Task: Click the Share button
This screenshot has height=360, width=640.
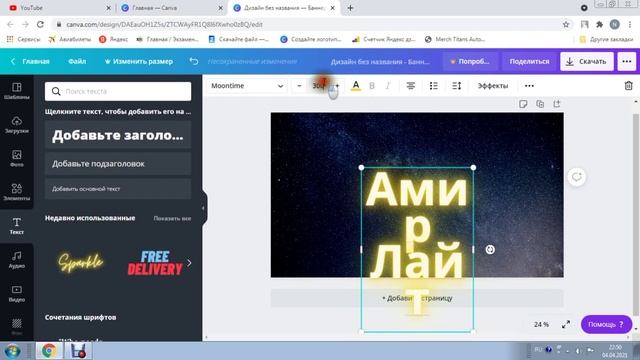Action: click(529, 61)
